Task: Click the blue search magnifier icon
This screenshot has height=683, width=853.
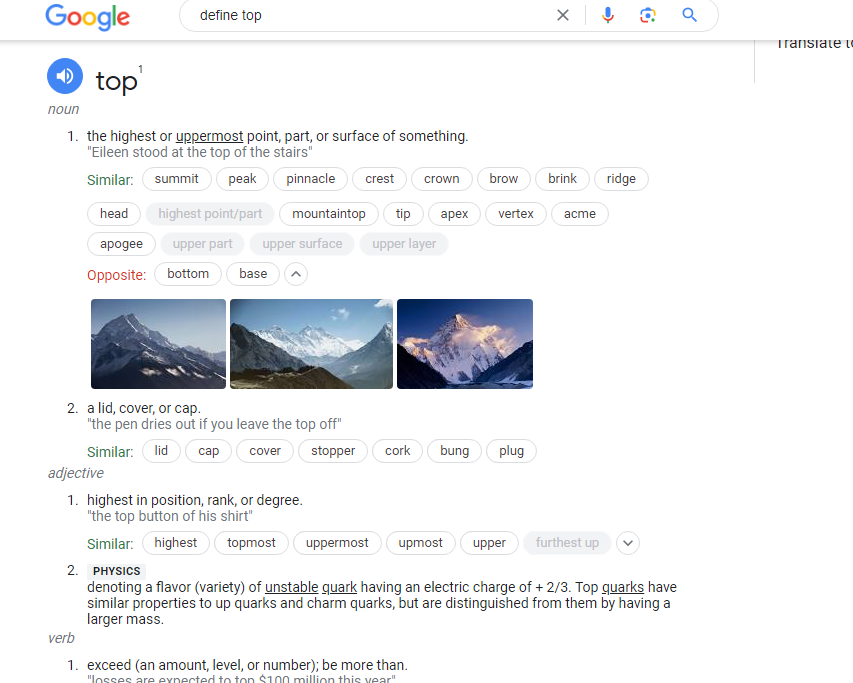Action: (x=689, y=15)
